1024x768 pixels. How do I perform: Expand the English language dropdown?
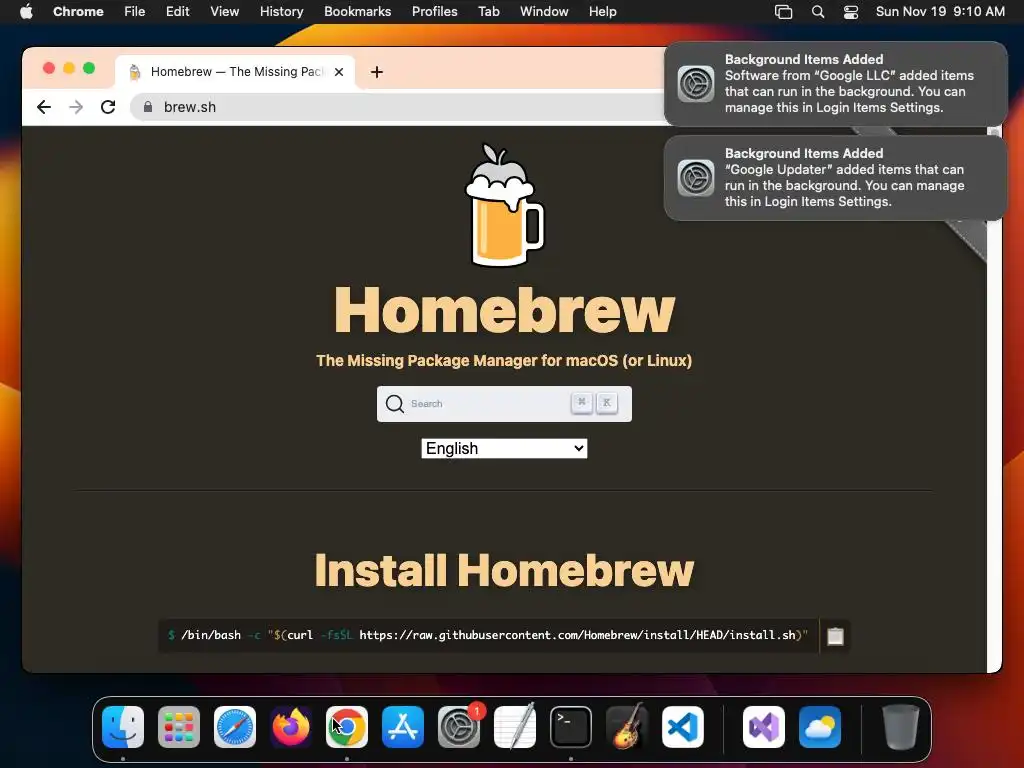pyautogui.click(x=504, y=449)
